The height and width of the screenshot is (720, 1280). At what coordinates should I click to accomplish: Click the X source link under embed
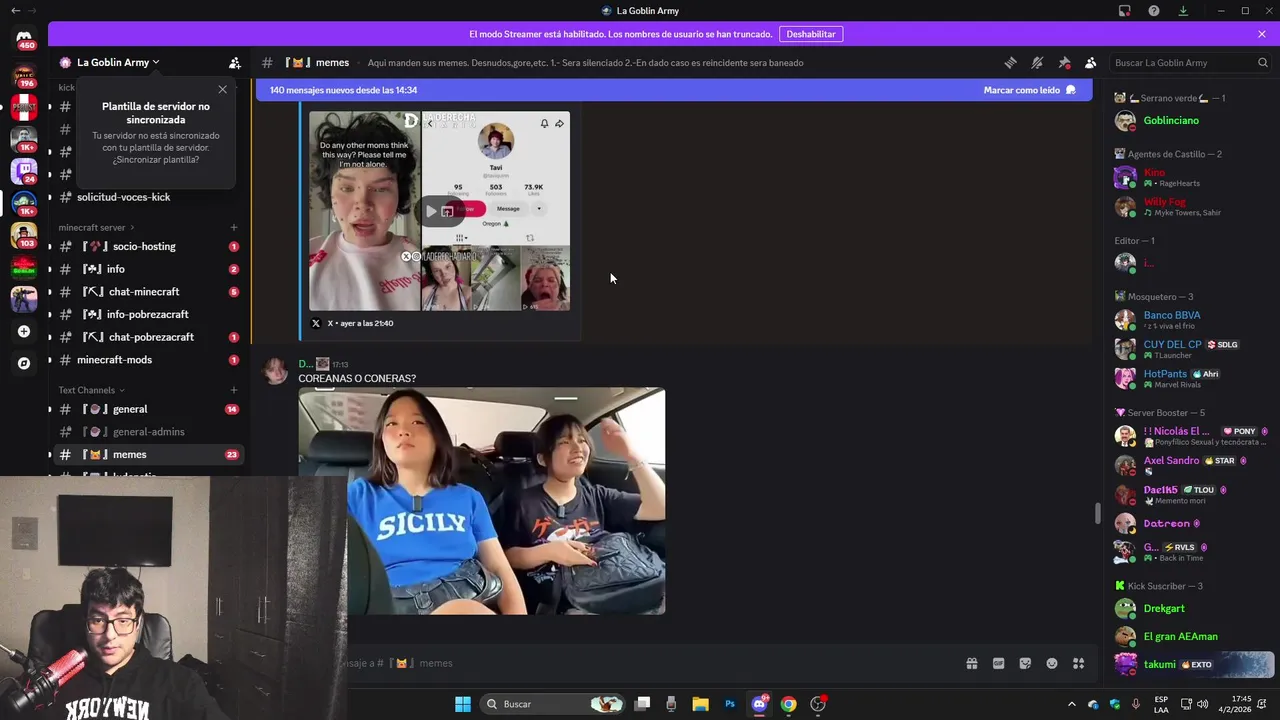coord(331,323)
